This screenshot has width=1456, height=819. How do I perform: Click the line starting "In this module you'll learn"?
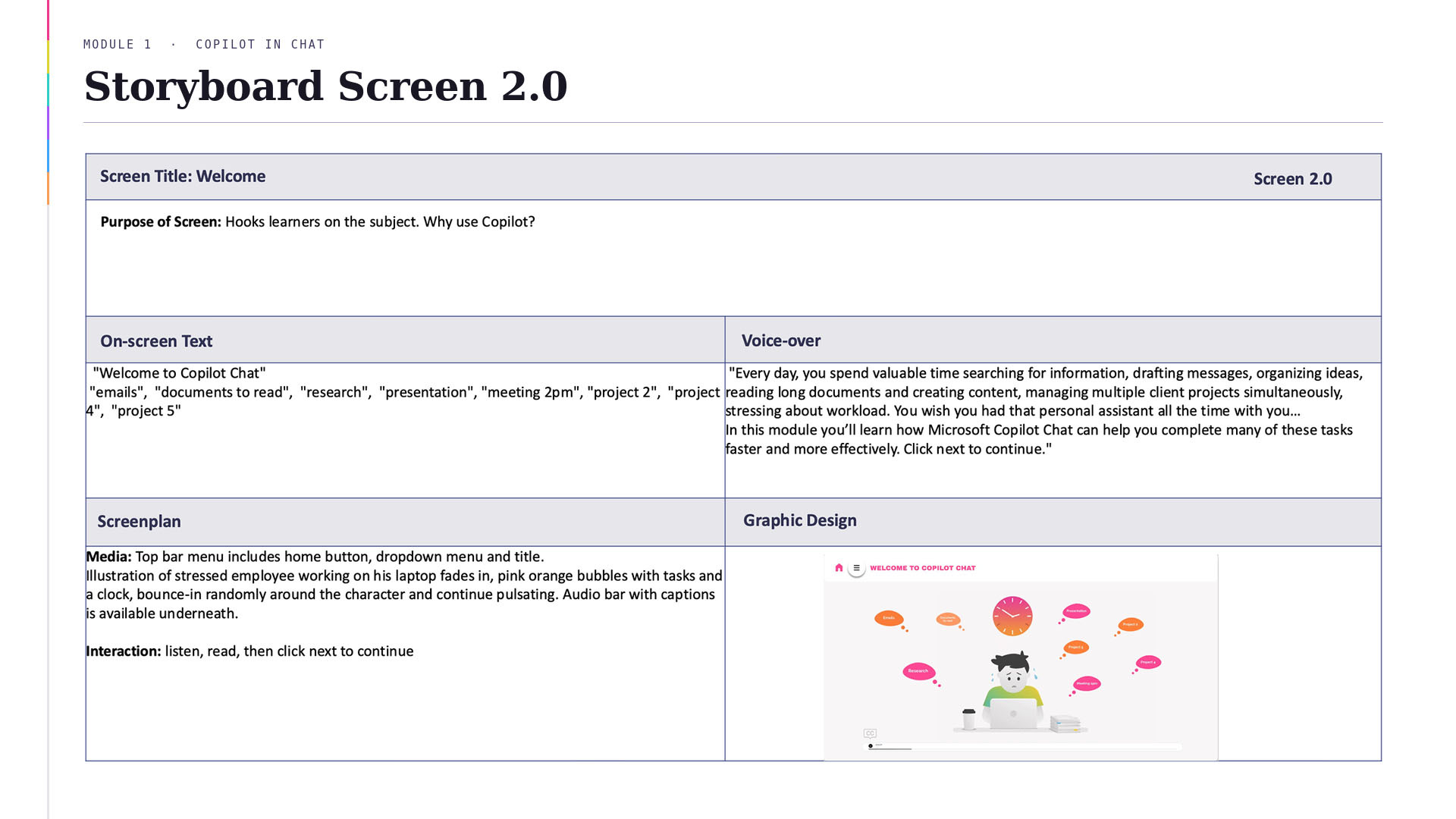[1039, 430]
